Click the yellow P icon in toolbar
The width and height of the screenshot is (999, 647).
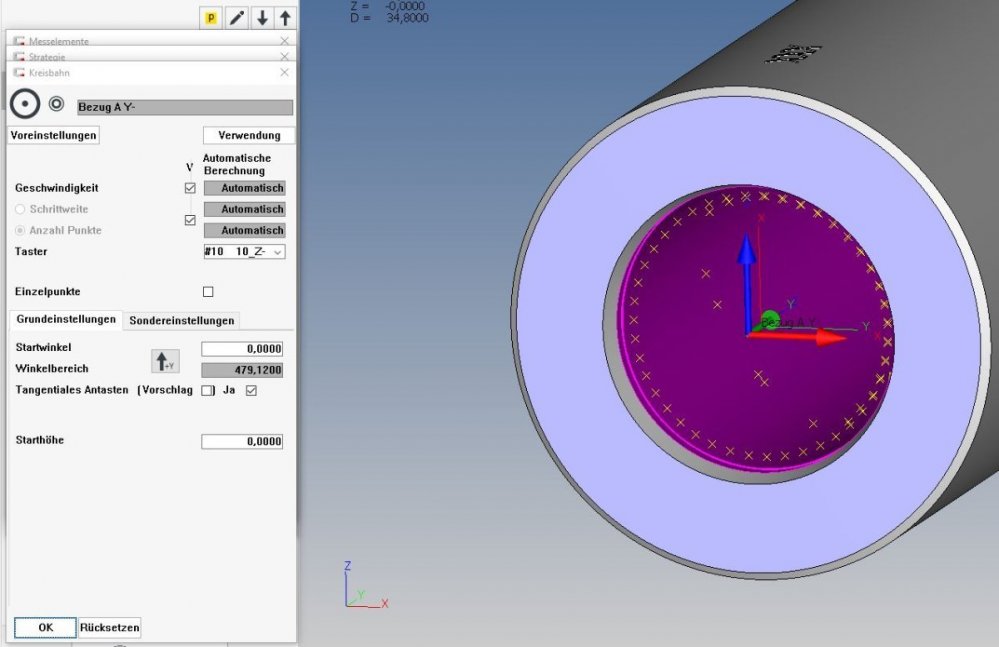point(211,18)
